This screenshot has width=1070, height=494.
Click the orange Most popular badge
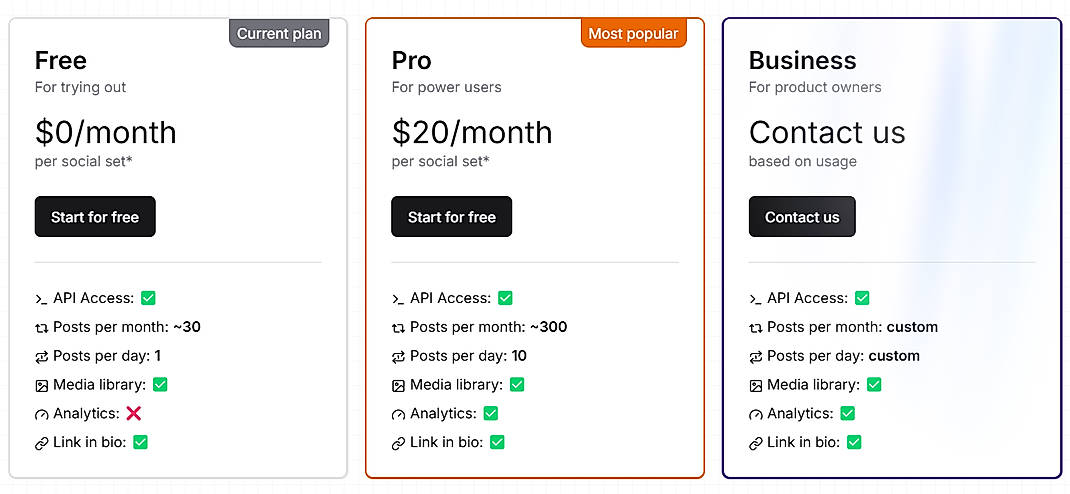(633, 34)
